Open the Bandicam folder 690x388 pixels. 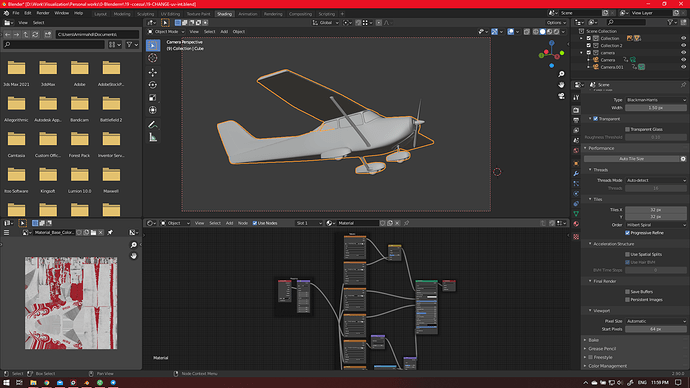(x=80, y=108)
